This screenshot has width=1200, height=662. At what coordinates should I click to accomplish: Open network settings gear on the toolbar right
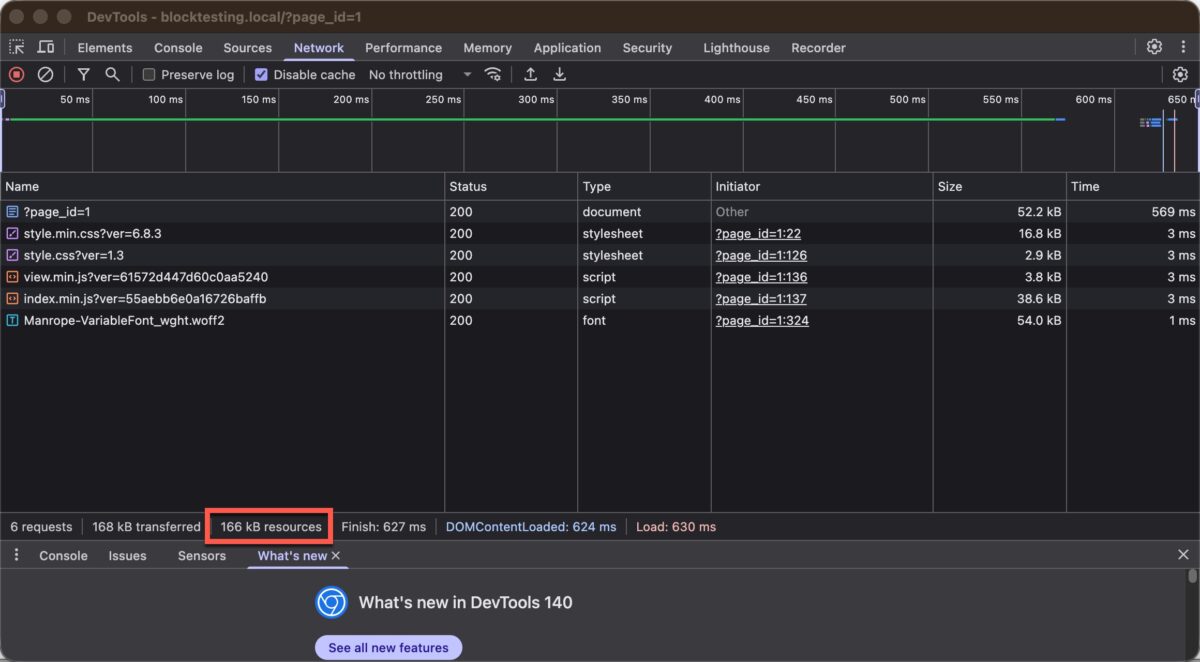point(1178,74)
